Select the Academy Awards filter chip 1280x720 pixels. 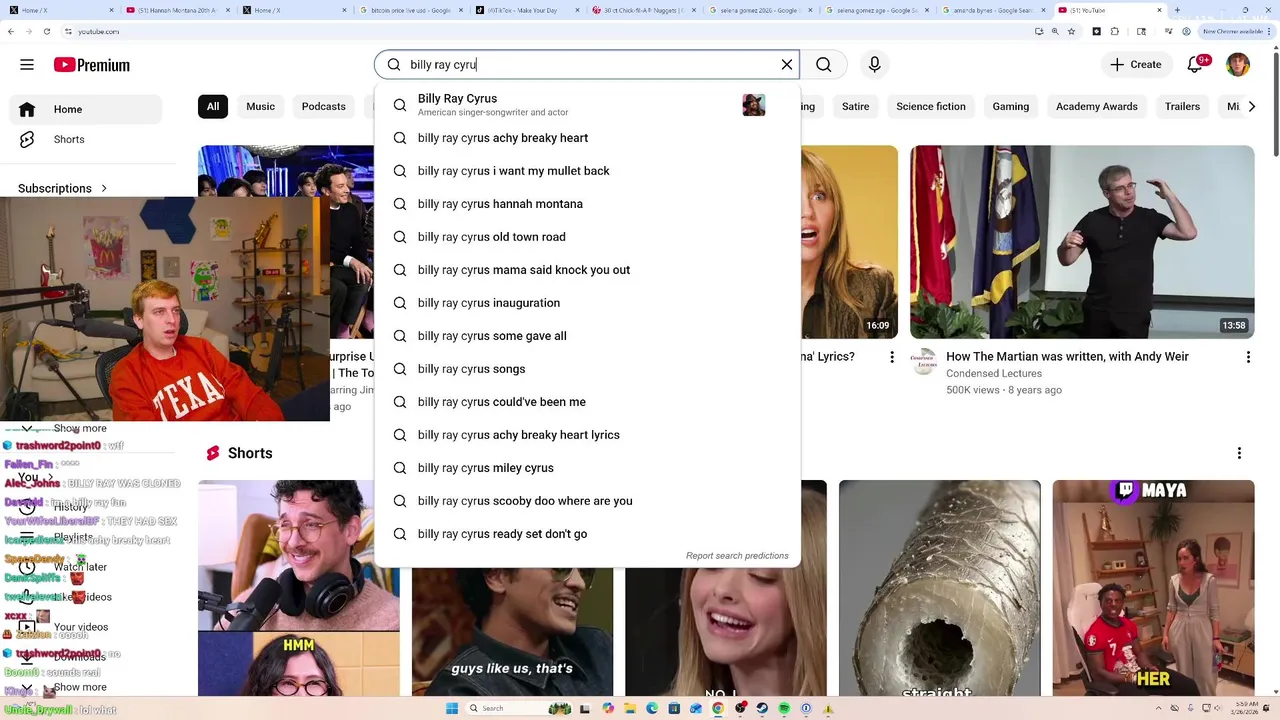pos(1097,106)
